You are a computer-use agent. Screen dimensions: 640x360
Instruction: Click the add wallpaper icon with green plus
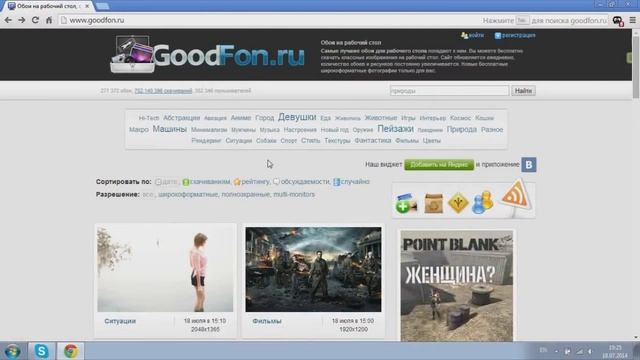pyautogui.click(x=406, y=204)
